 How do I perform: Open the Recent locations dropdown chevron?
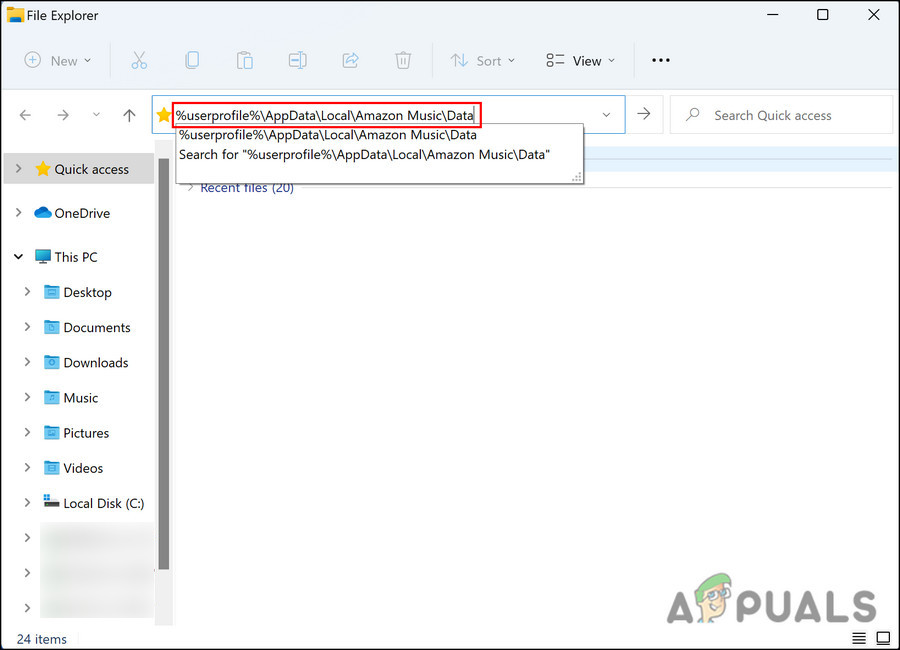(x=96, y=115)
